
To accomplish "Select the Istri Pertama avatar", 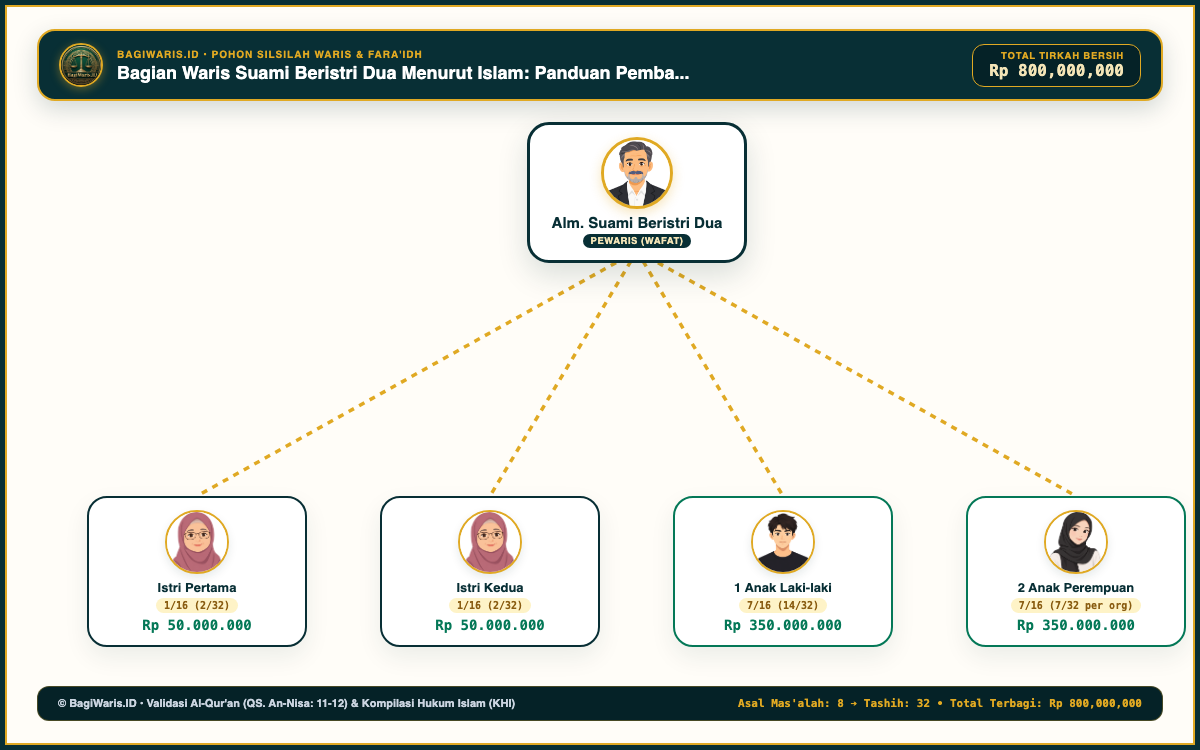I will [197, 542].
